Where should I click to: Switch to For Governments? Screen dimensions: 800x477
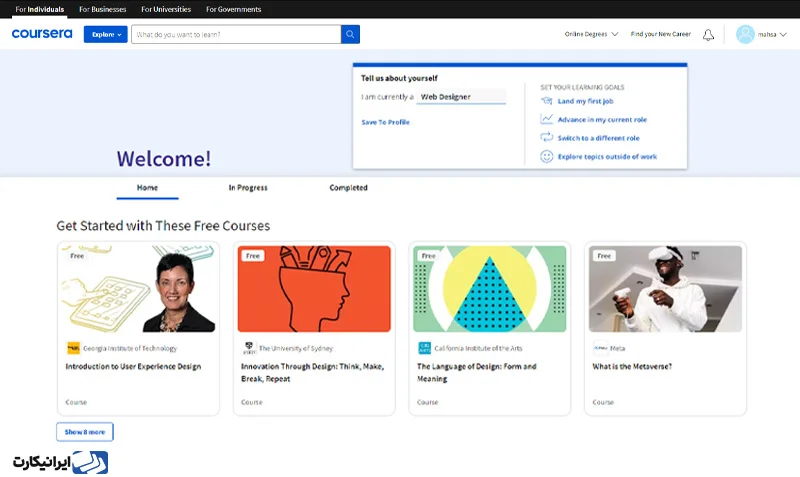[233, 9]
